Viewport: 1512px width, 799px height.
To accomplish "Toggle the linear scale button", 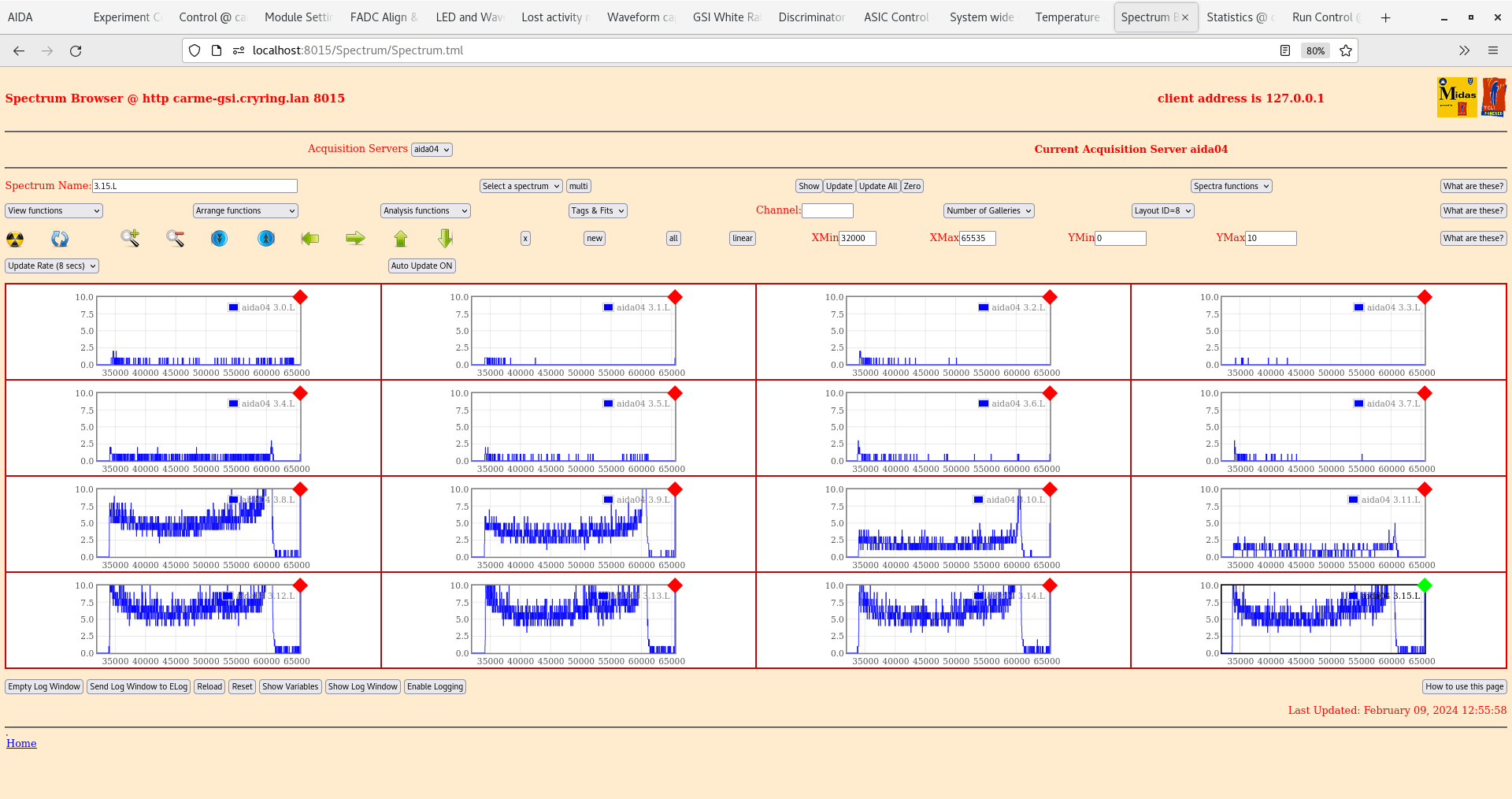I will (742, 239).
